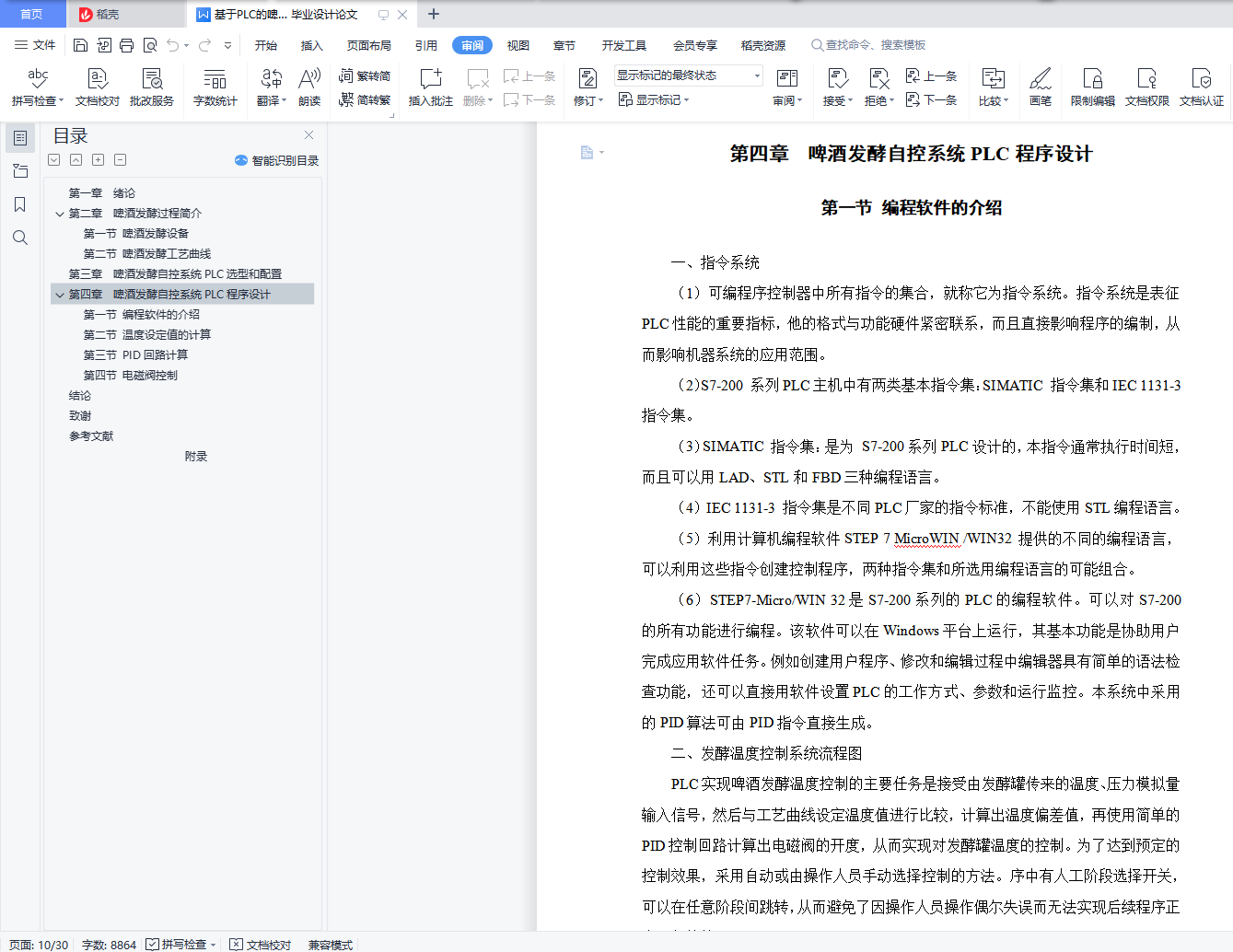Collapse all outline levels button

pos(76,160)
